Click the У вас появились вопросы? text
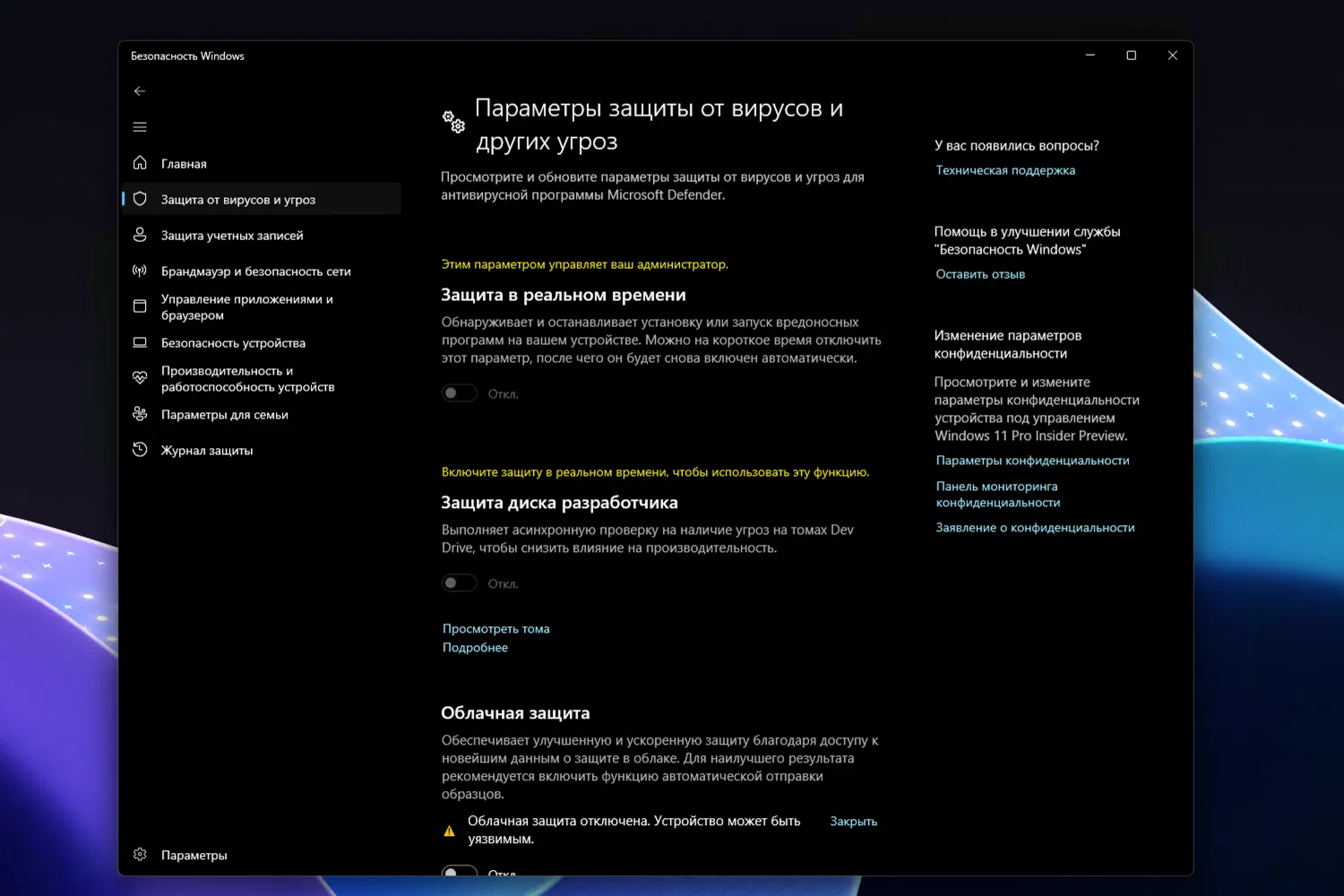This screenshot has height=896, width=1344. pos(1016,145)
